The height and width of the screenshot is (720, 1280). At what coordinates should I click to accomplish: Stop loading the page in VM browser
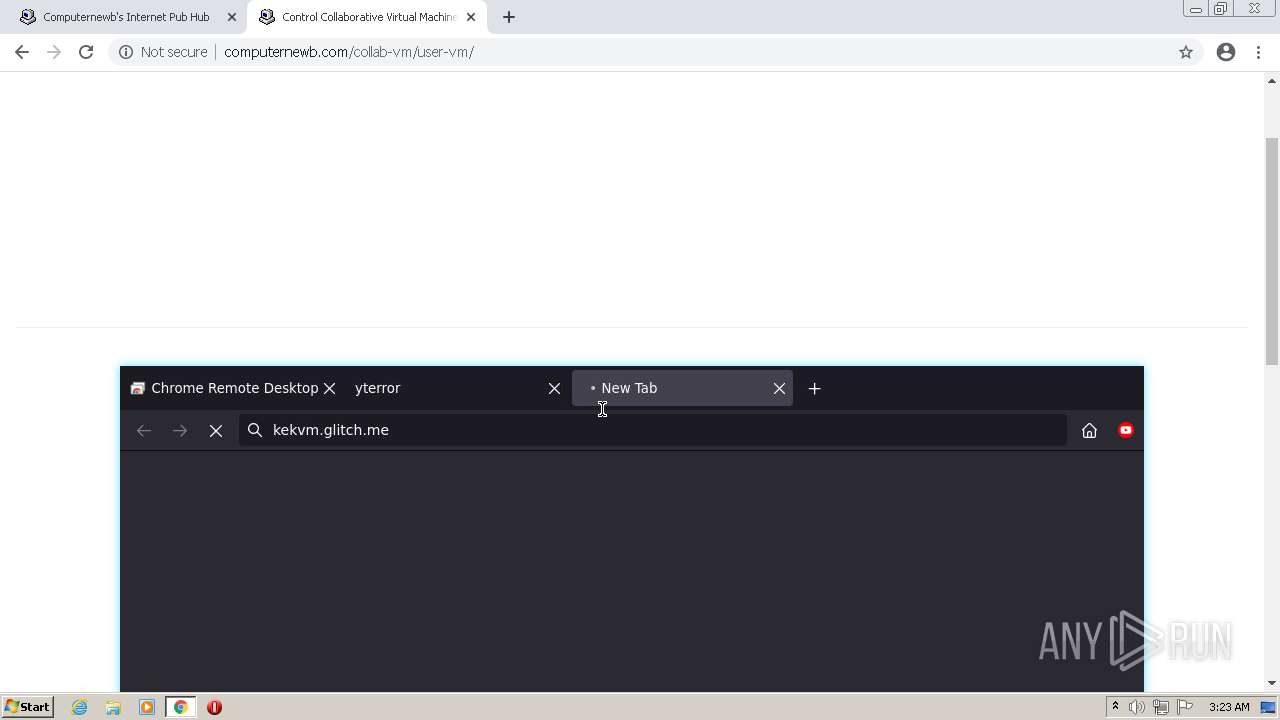tap(216, 430)
